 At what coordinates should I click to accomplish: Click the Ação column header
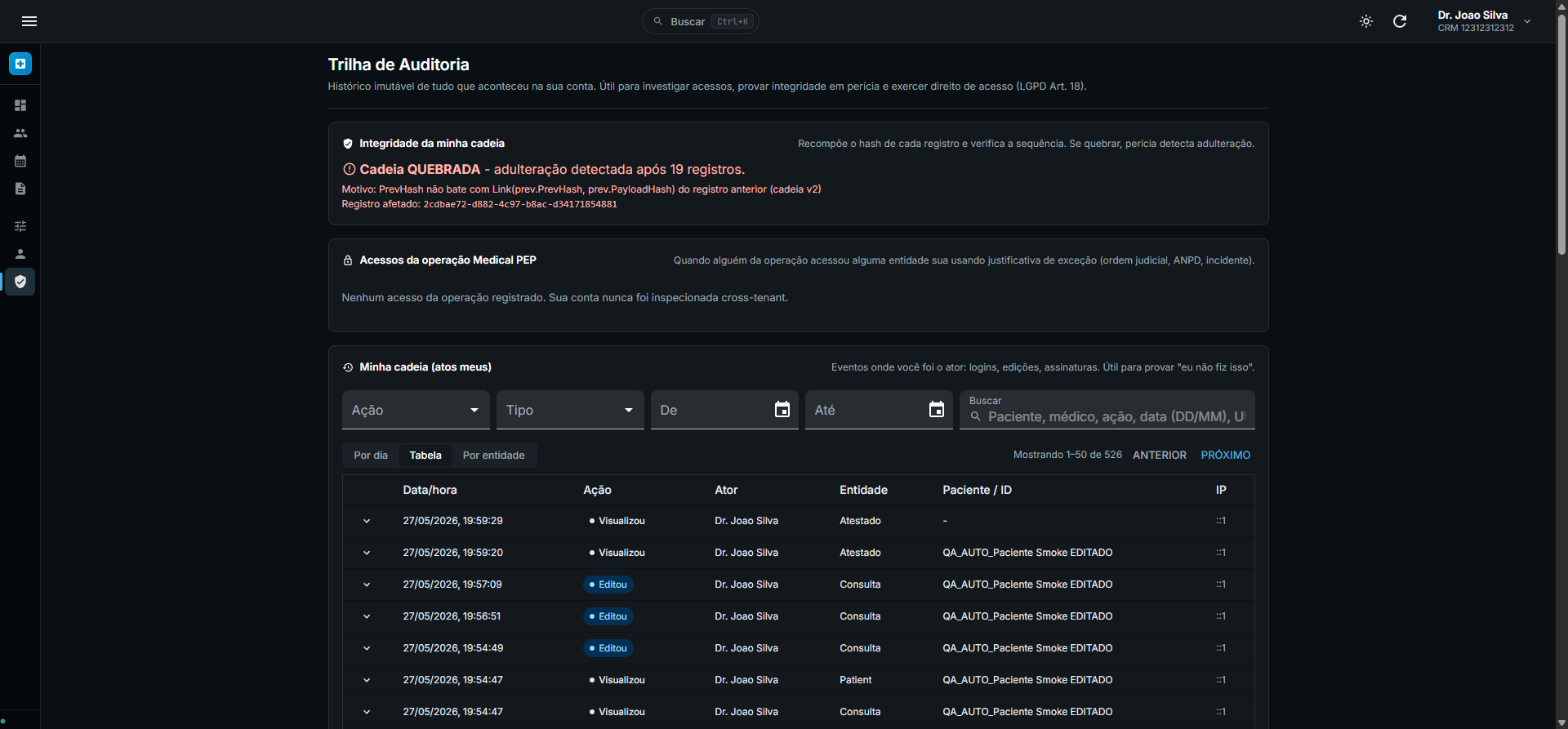tap(597, 490)
